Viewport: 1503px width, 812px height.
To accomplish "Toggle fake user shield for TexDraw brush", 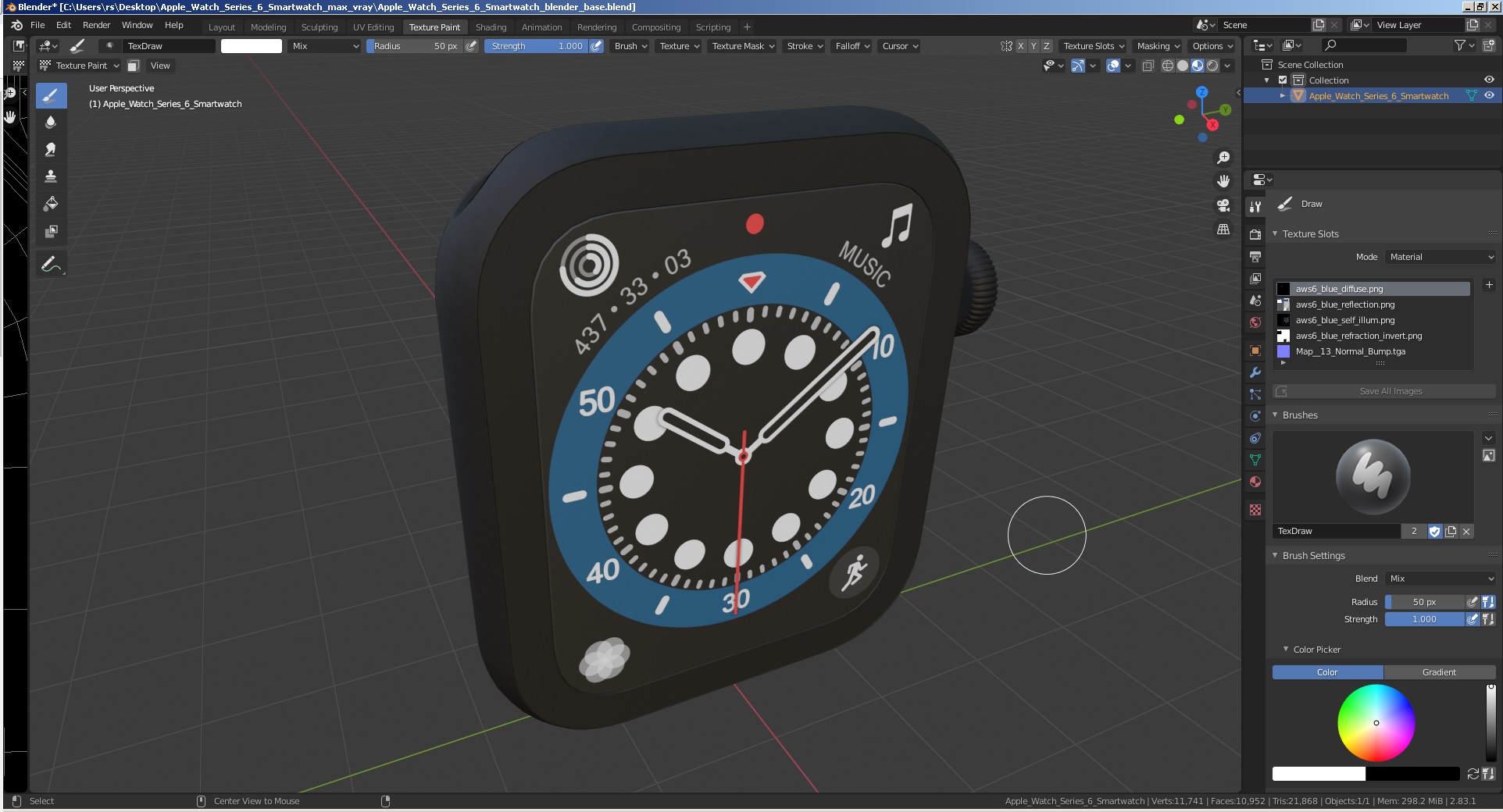I will click(x=1434, y=531).
